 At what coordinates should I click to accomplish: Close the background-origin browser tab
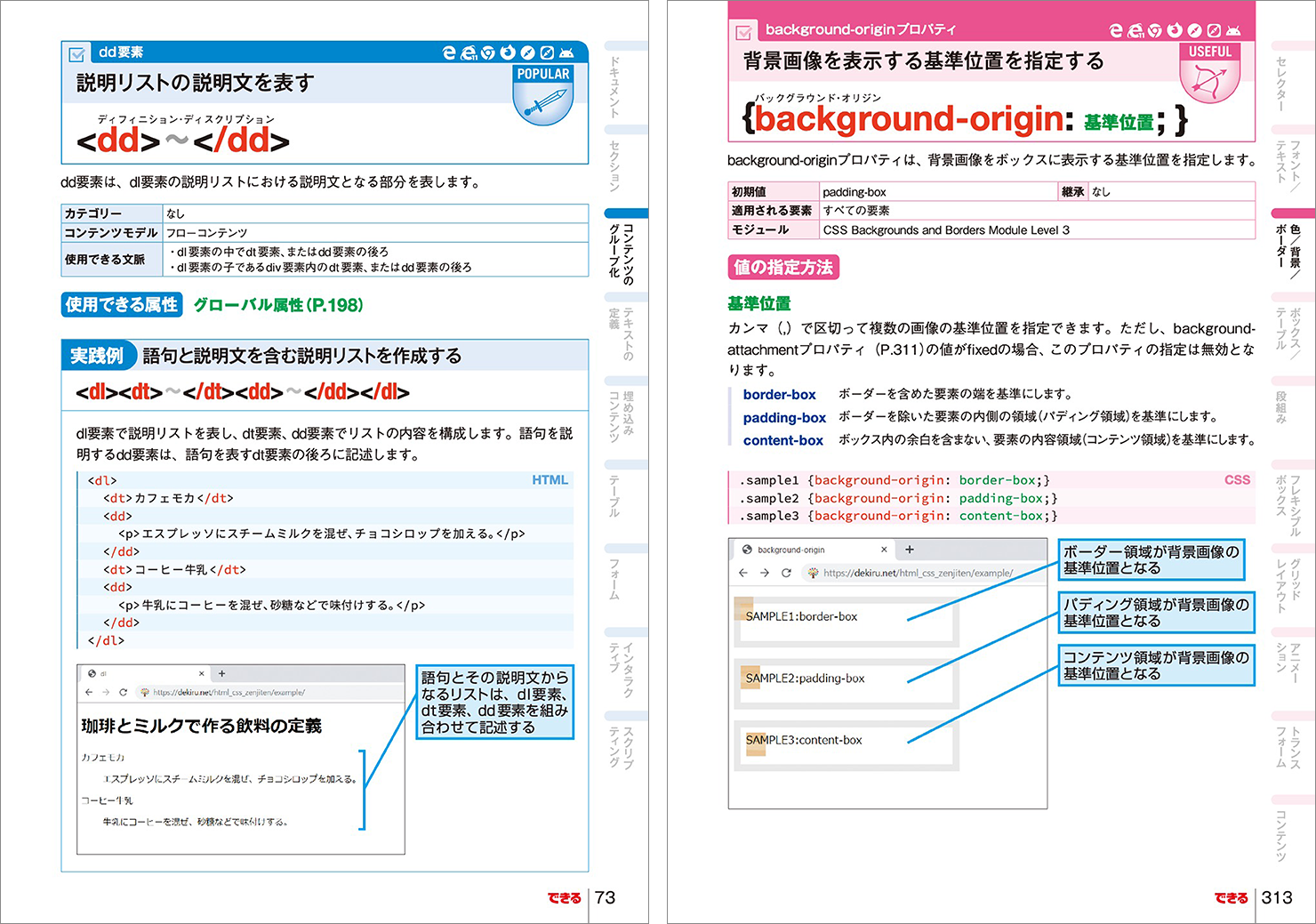point(883,550)
